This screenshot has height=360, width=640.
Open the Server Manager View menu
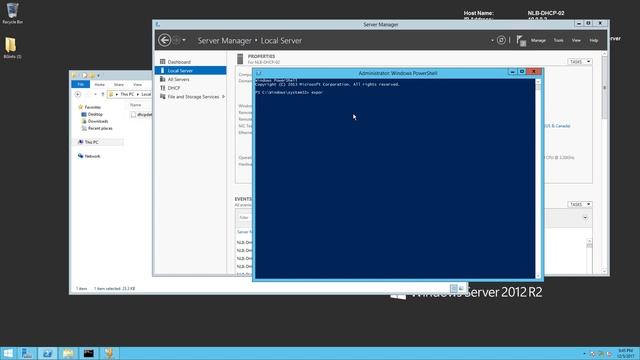(x=576, y=40)
